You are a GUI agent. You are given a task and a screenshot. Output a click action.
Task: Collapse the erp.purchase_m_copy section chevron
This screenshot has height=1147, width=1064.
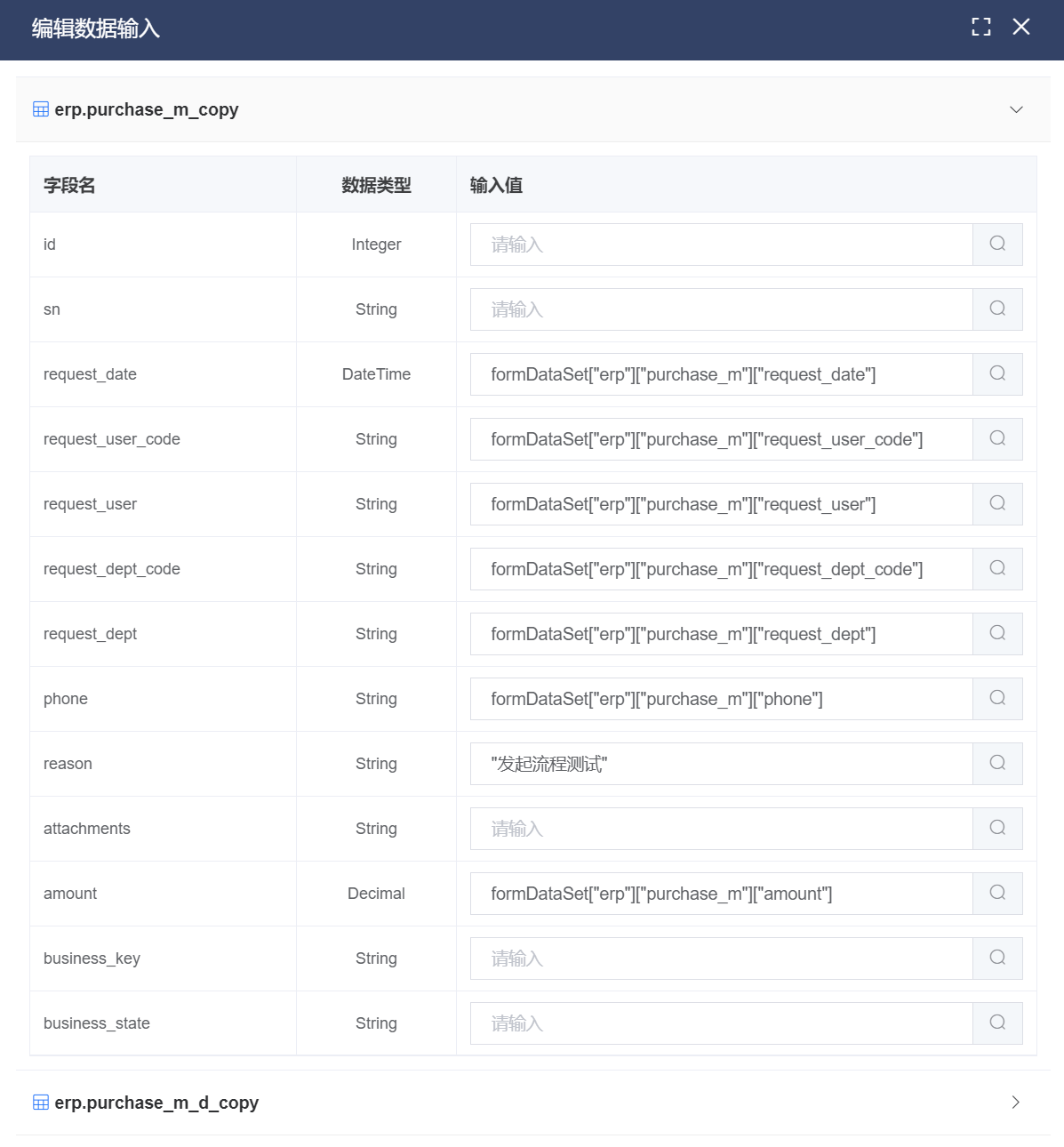tap(1016, 109)
